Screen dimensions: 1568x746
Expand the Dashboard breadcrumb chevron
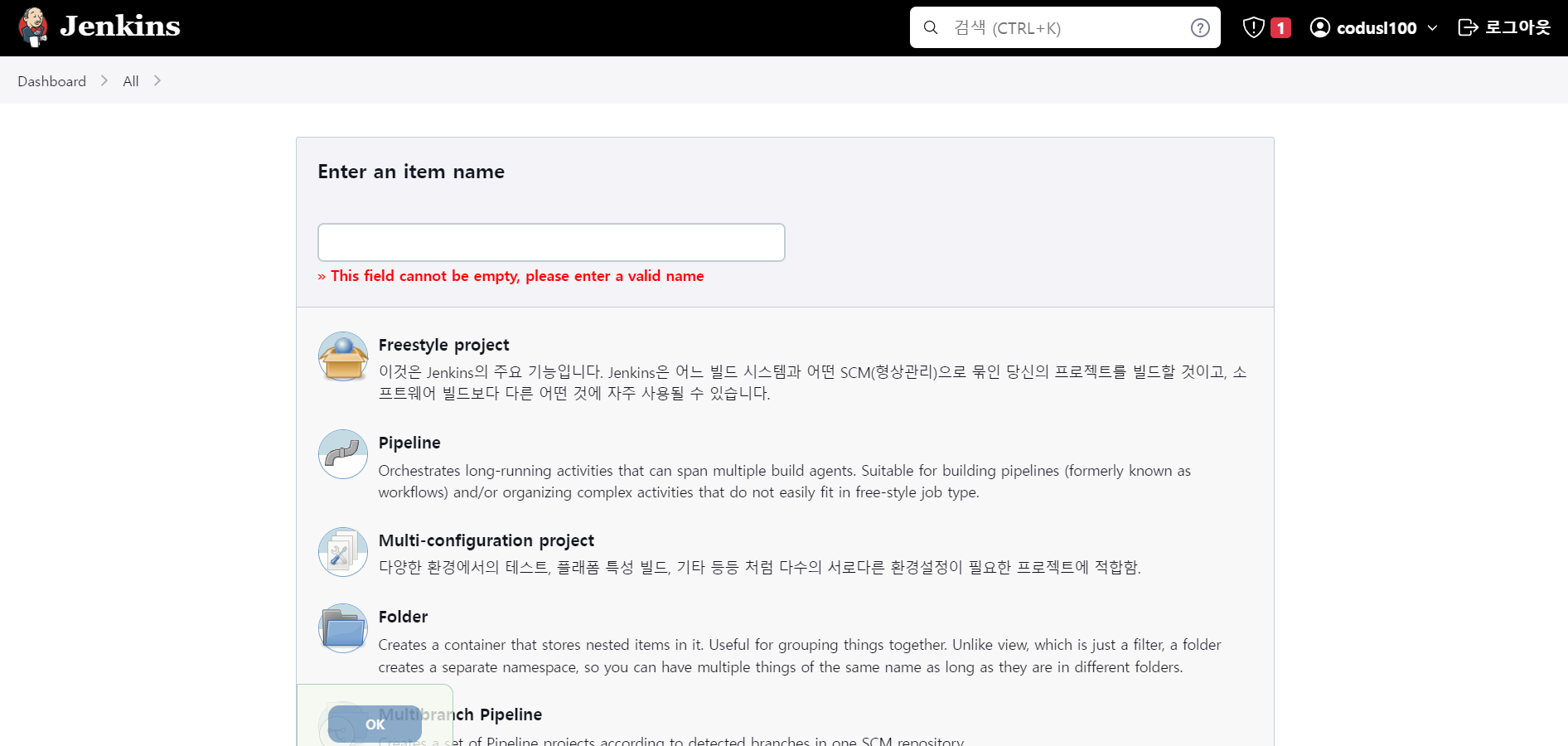pyautogui.click(x=104, y=80)
